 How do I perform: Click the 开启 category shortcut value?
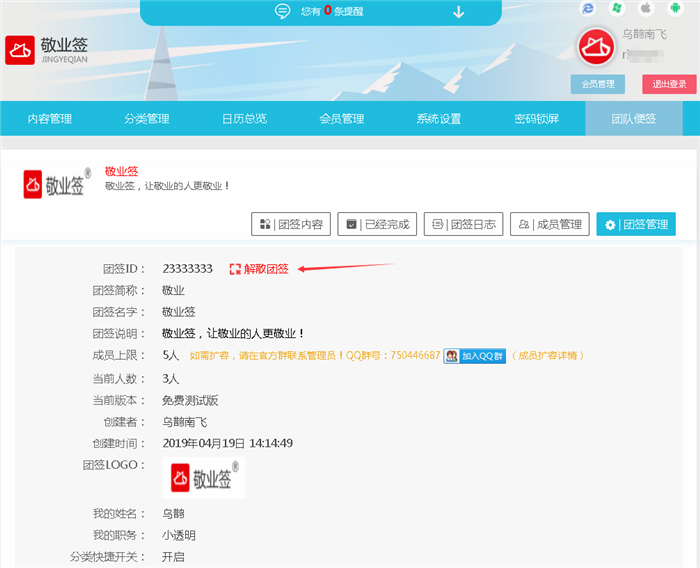click(173, 557)
